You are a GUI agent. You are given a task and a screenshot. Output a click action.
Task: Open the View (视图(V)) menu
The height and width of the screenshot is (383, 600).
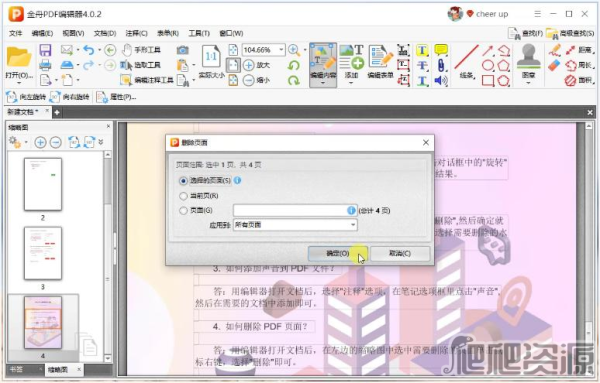pyautogui.click(x=73, y=33)
